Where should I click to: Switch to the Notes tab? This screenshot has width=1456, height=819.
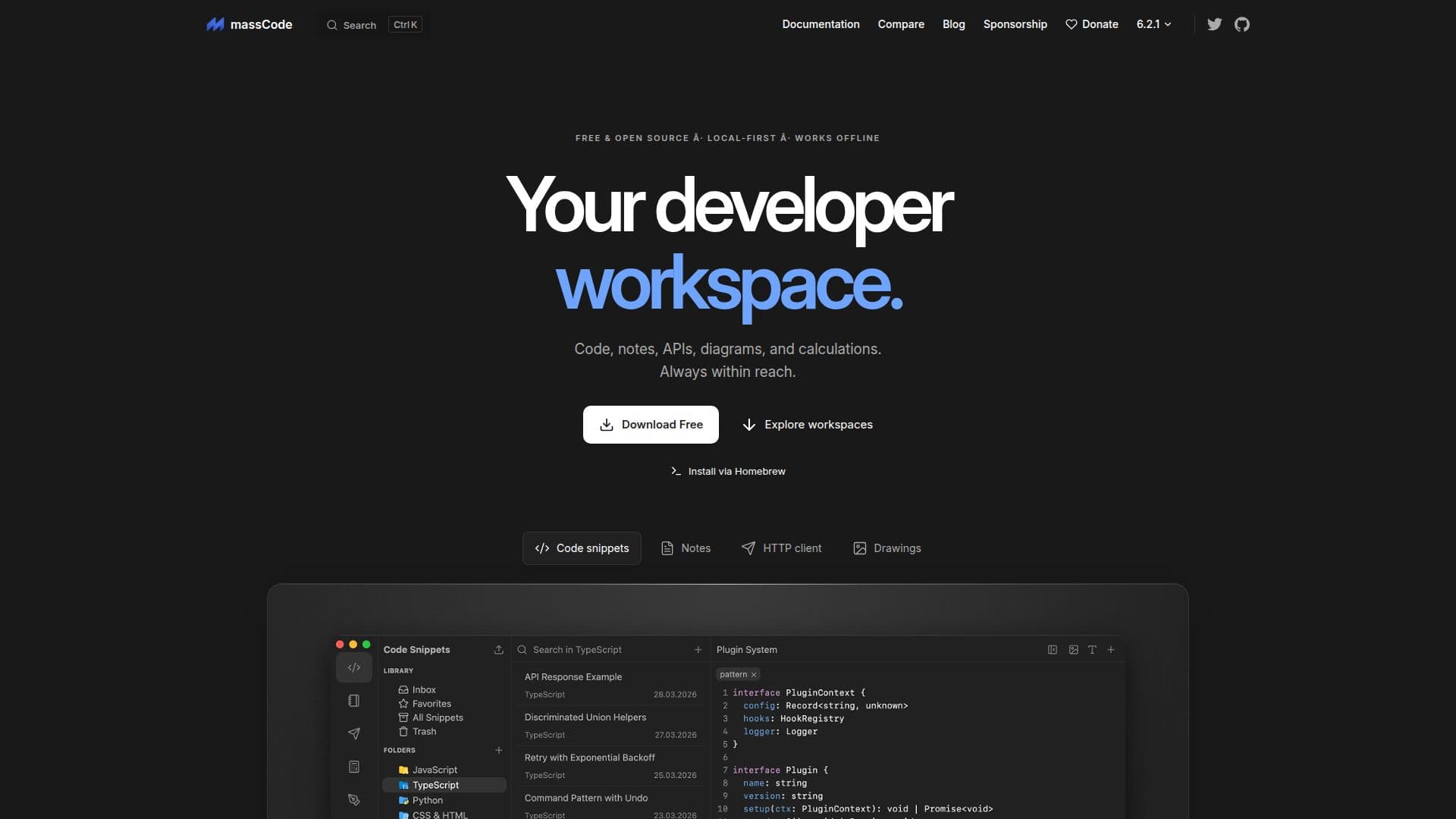[686, 548]
